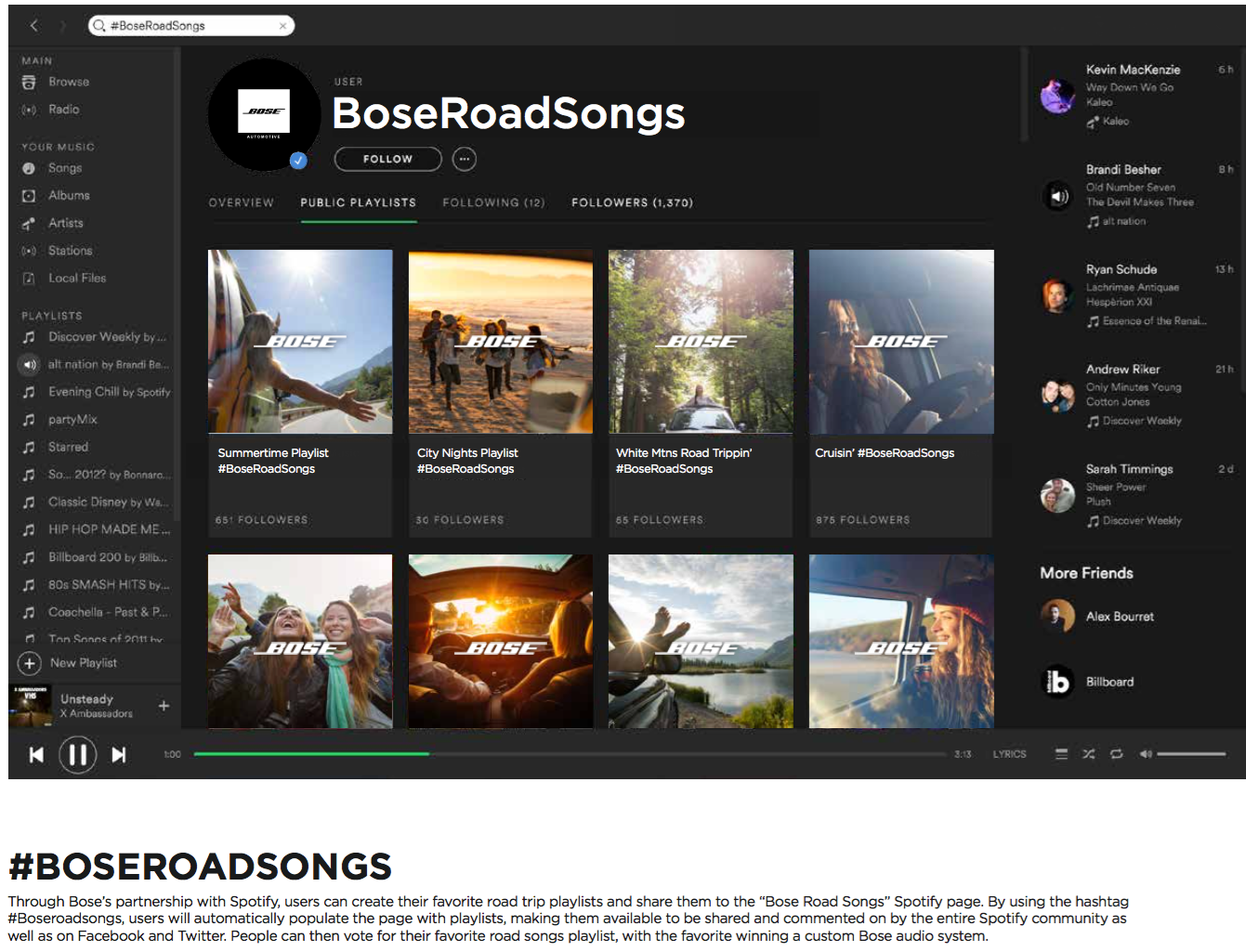This screenshot has height=952, width=1246.
Task: Open Andrew Riker's profile
Action: [1123, 370]
